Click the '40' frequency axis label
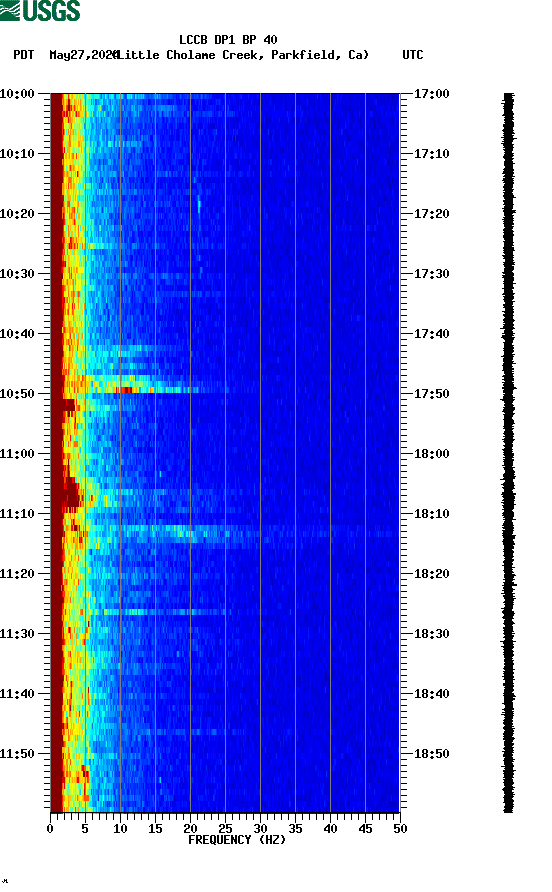Screen dimensions: 552x892 (330, 829)
